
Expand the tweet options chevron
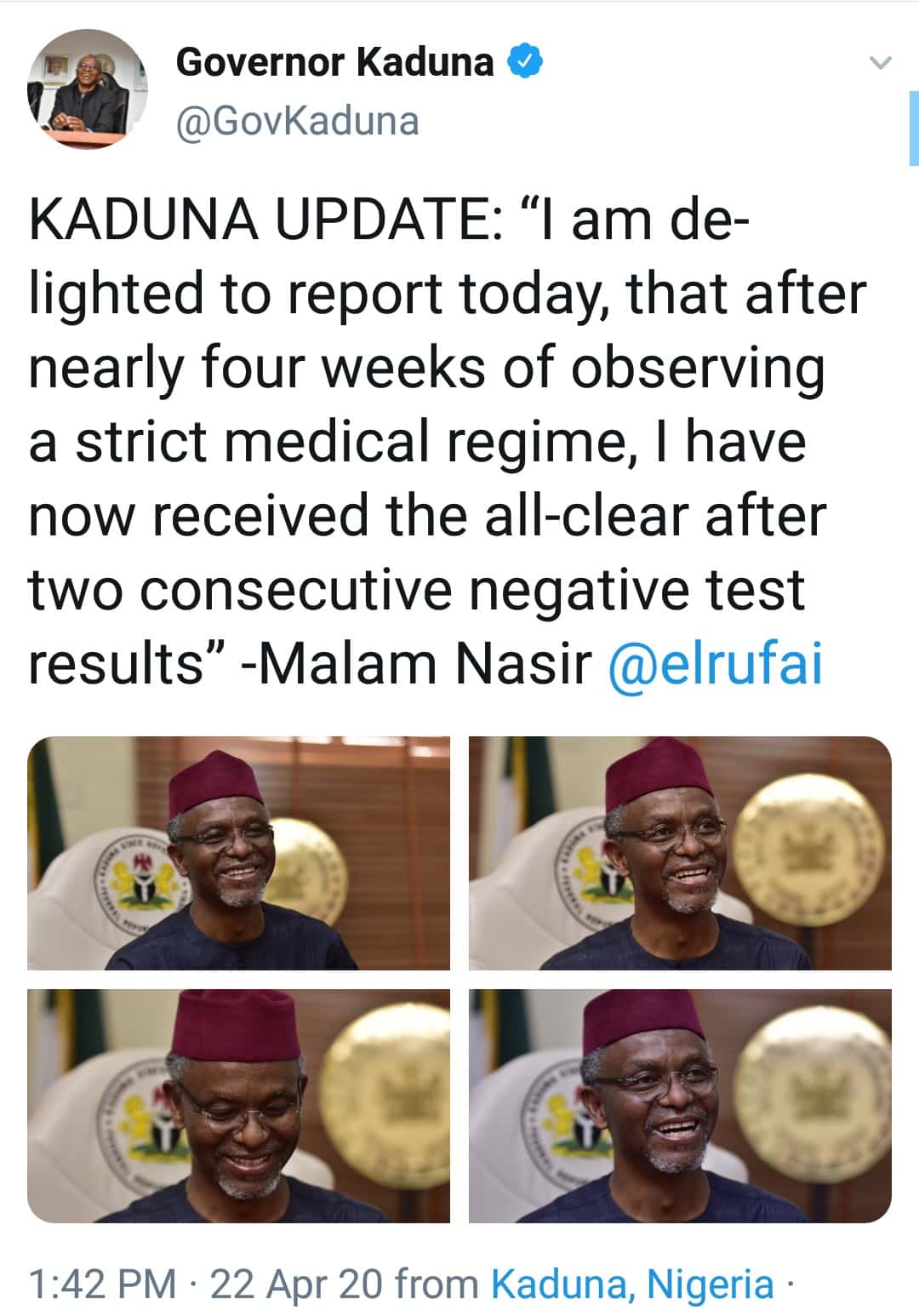tap(881, 63)
